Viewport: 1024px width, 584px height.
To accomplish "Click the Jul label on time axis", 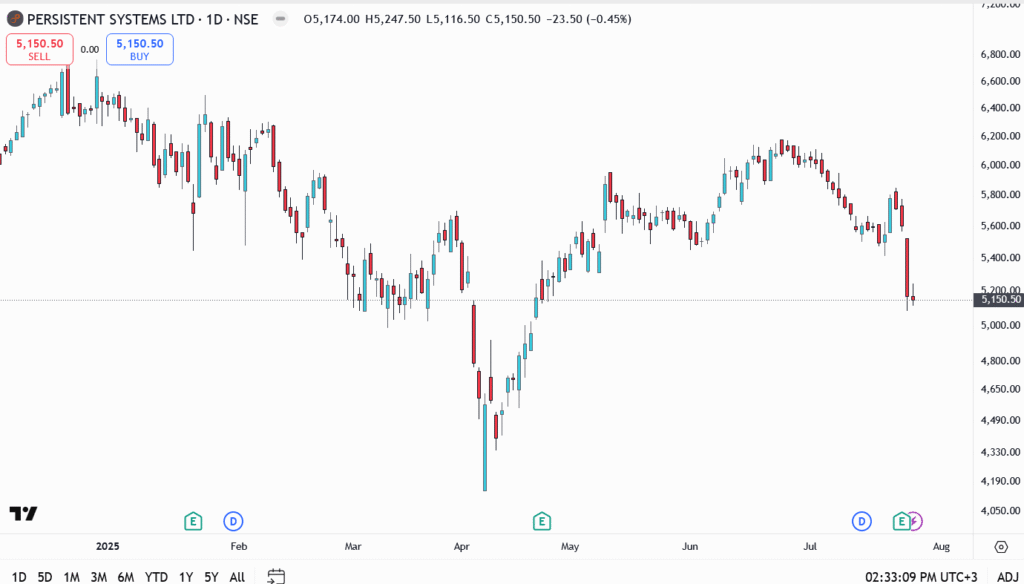I will [x=810, y=546].
